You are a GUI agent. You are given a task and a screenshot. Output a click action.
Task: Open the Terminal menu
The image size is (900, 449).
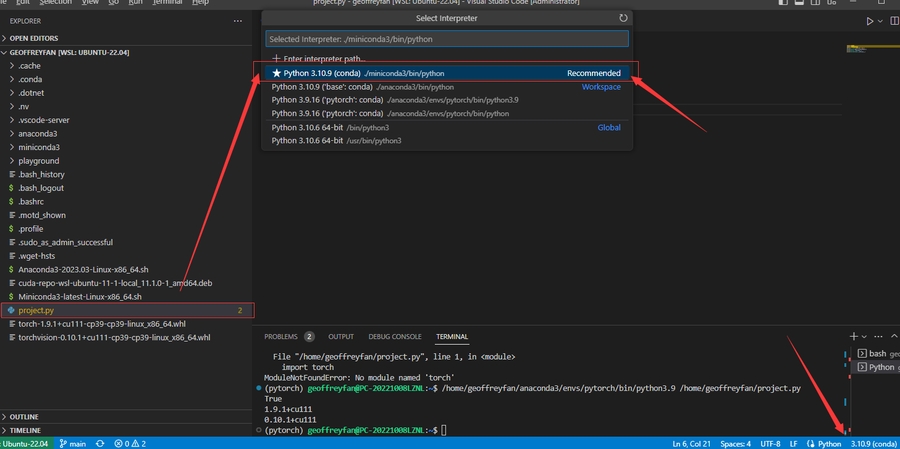[167, 4]
